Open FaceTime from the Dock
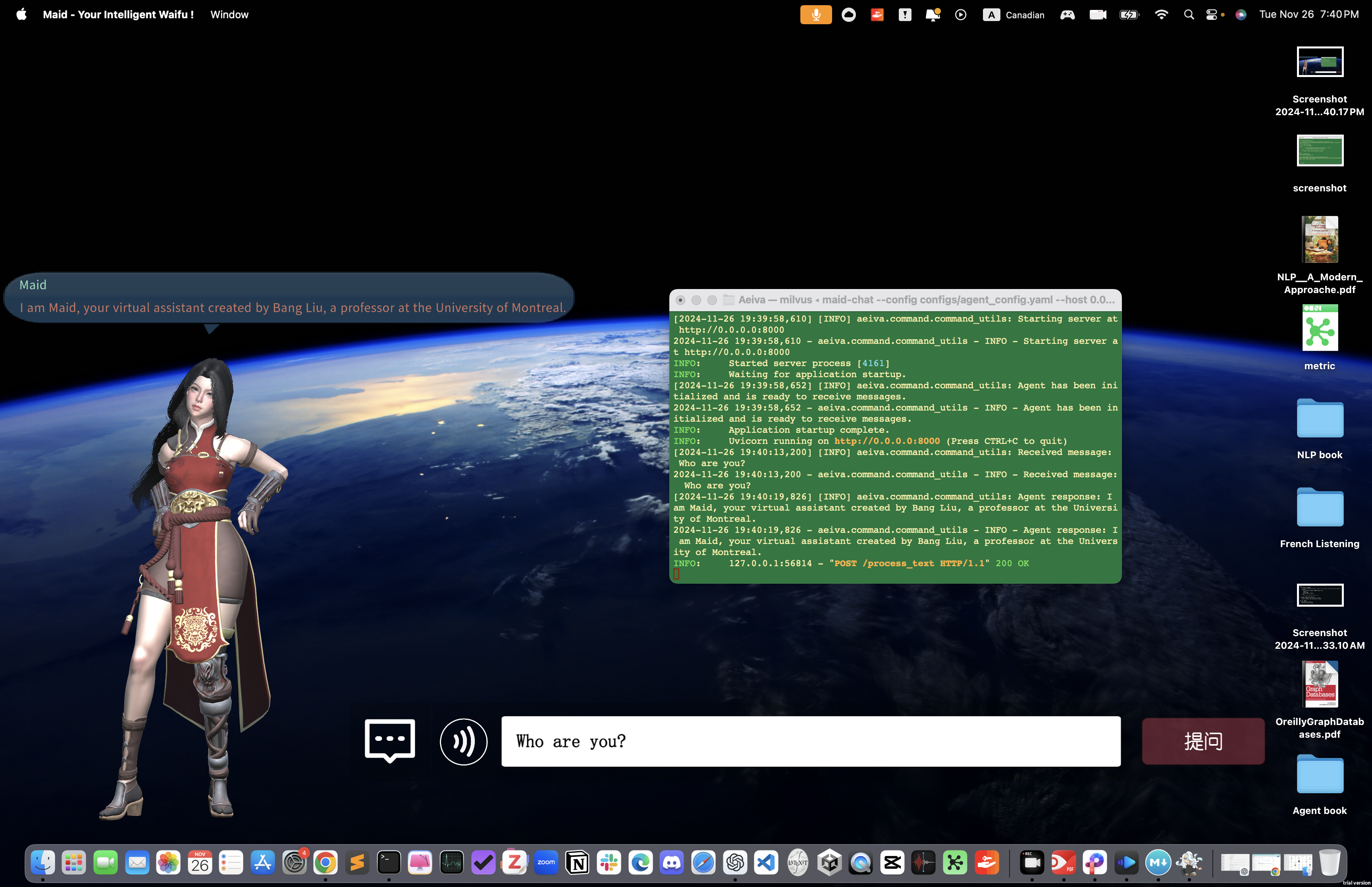 pos(105,862)
